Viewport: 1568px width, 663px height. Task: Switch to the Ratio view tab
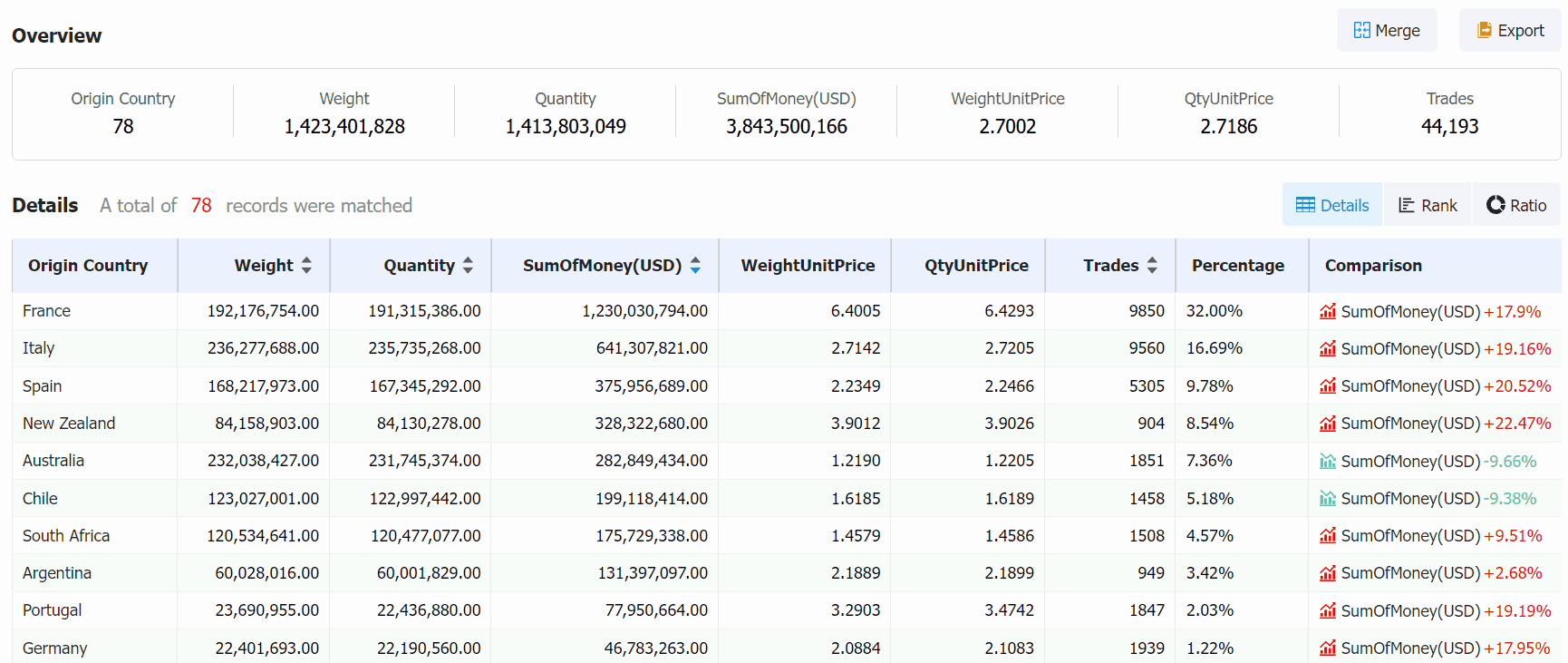pos(1516,205)
